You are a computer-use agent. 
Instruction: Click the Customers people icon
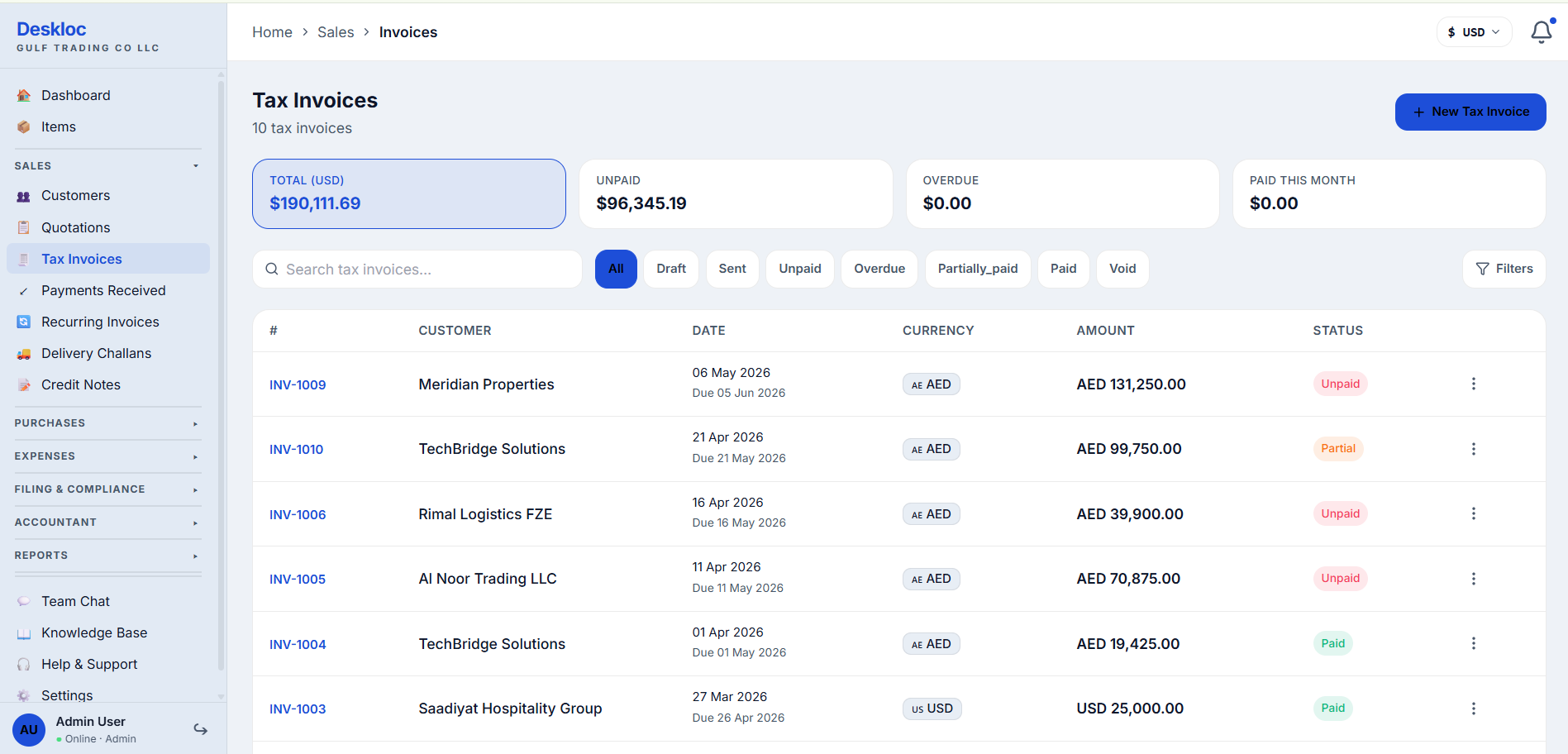tap(24, 196)
